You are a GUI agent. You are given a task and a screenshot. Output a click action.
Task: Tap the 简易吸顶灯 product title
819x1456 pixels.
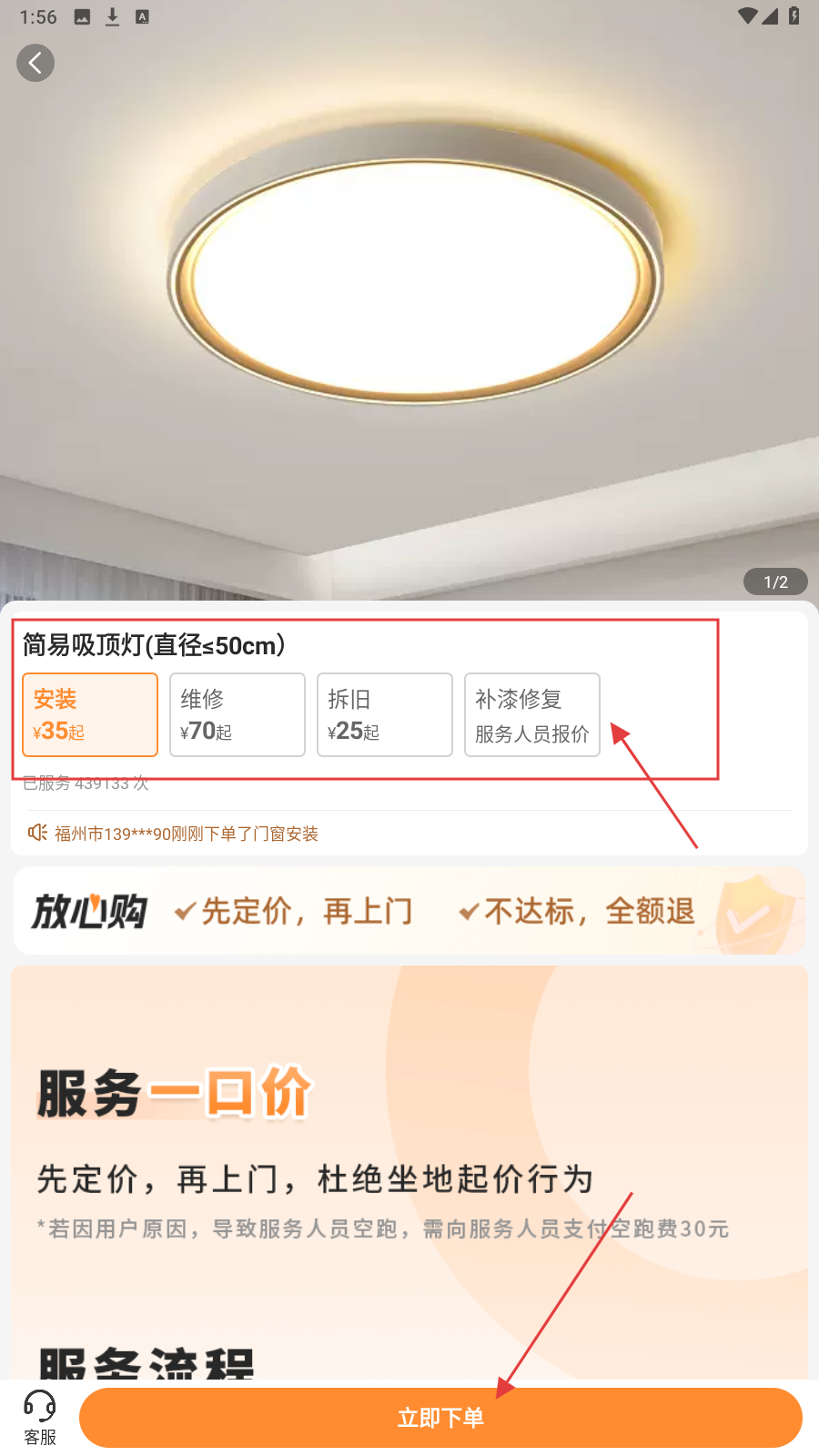[154, 645]
